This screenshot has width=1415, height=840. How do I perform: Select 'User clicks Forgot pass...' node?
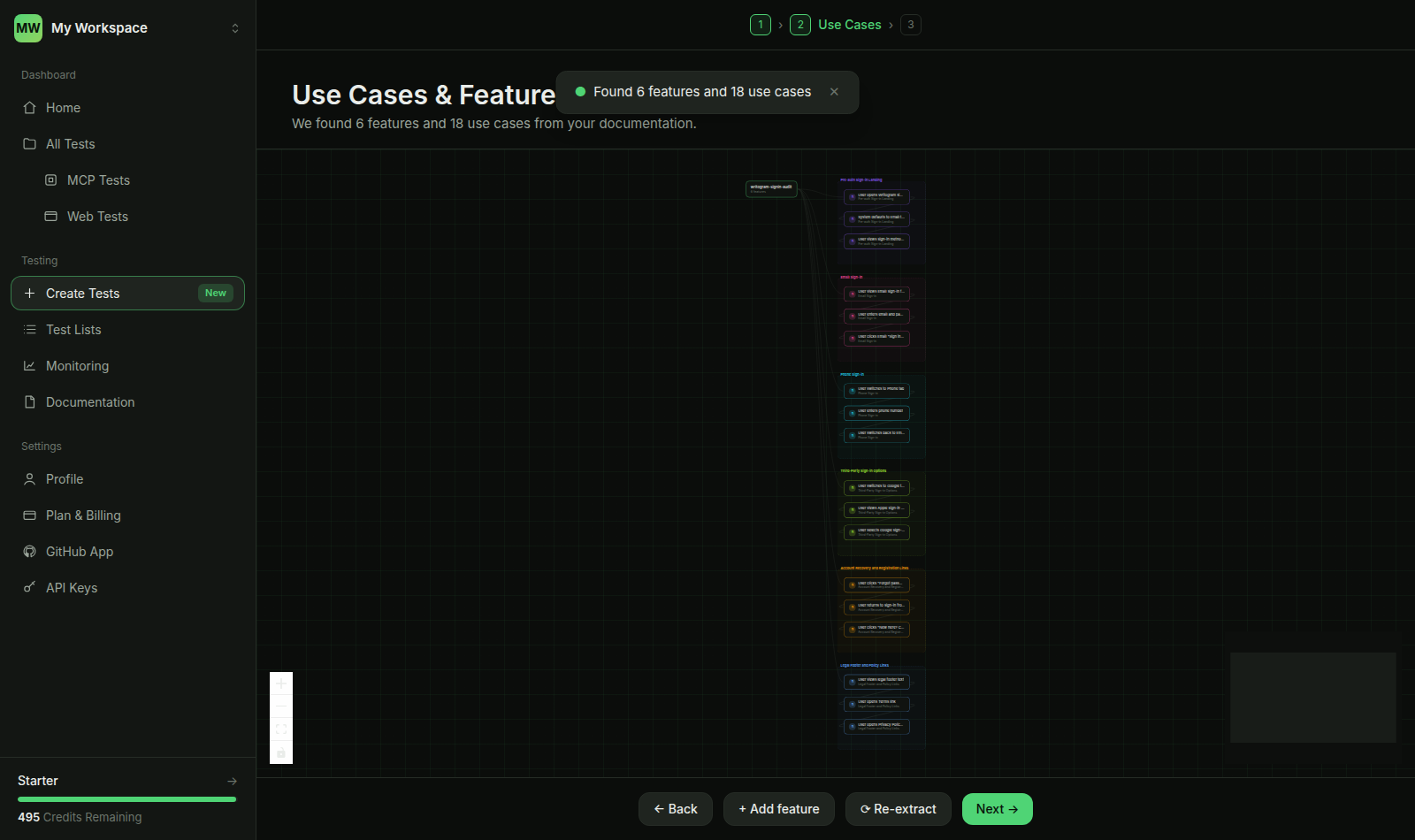(876, 584)
